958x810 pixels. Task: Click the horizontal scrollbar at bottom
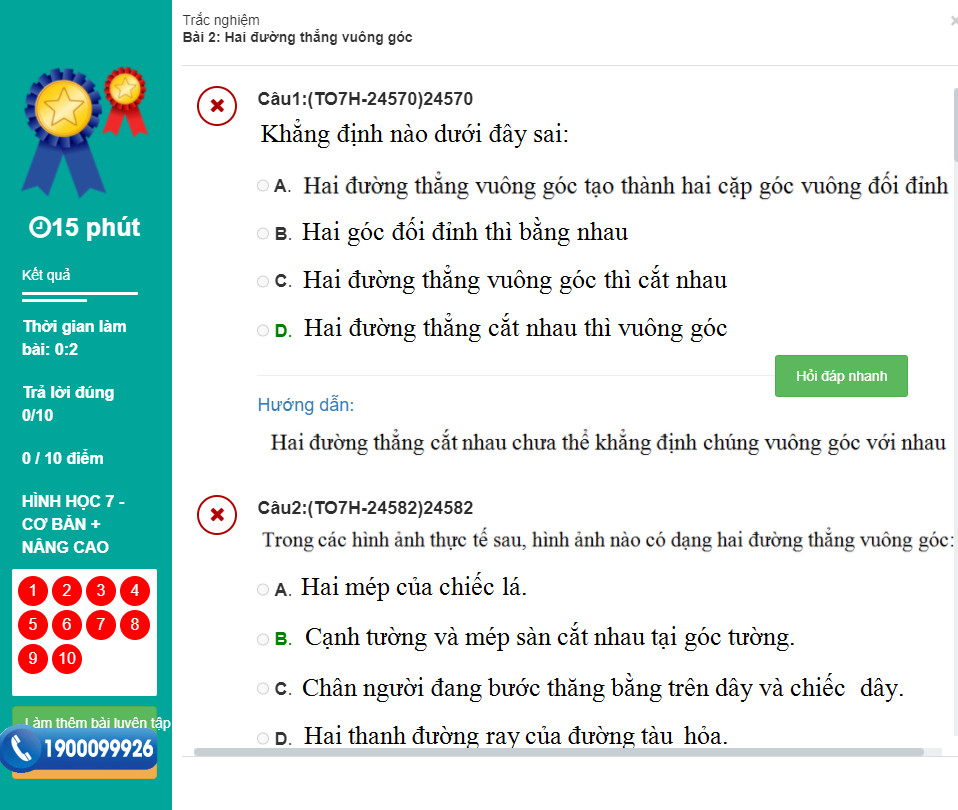(558, 752)
